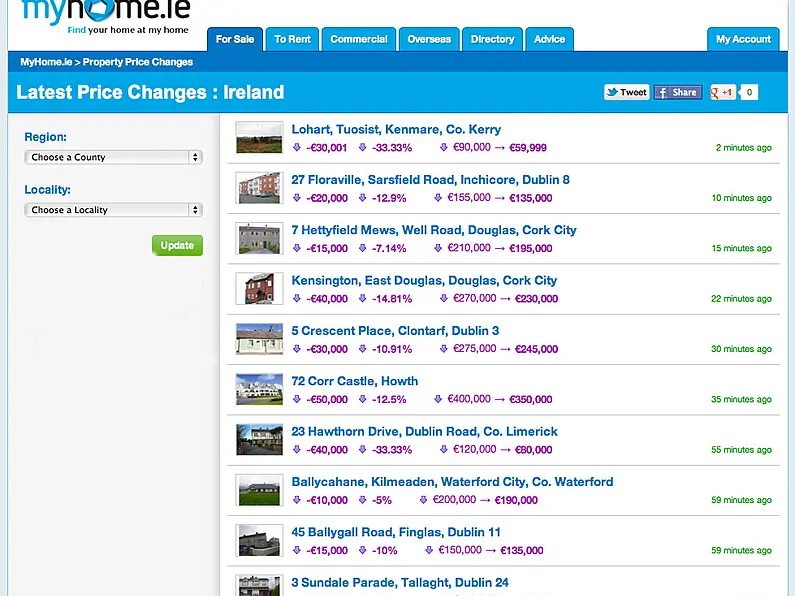
Task: Open the My Account tab
Action: tap(743, 39)
